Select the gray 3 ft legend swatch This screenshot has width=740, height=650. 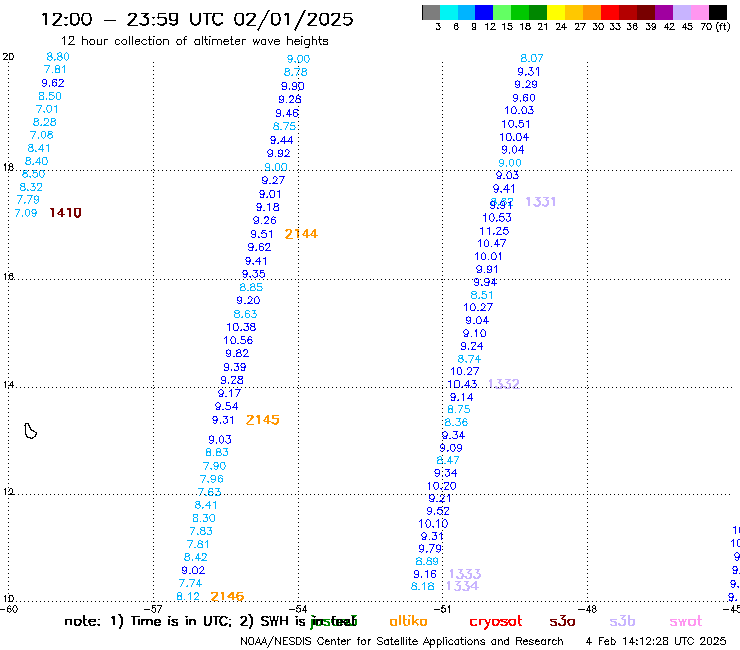[x=431, y=12]
